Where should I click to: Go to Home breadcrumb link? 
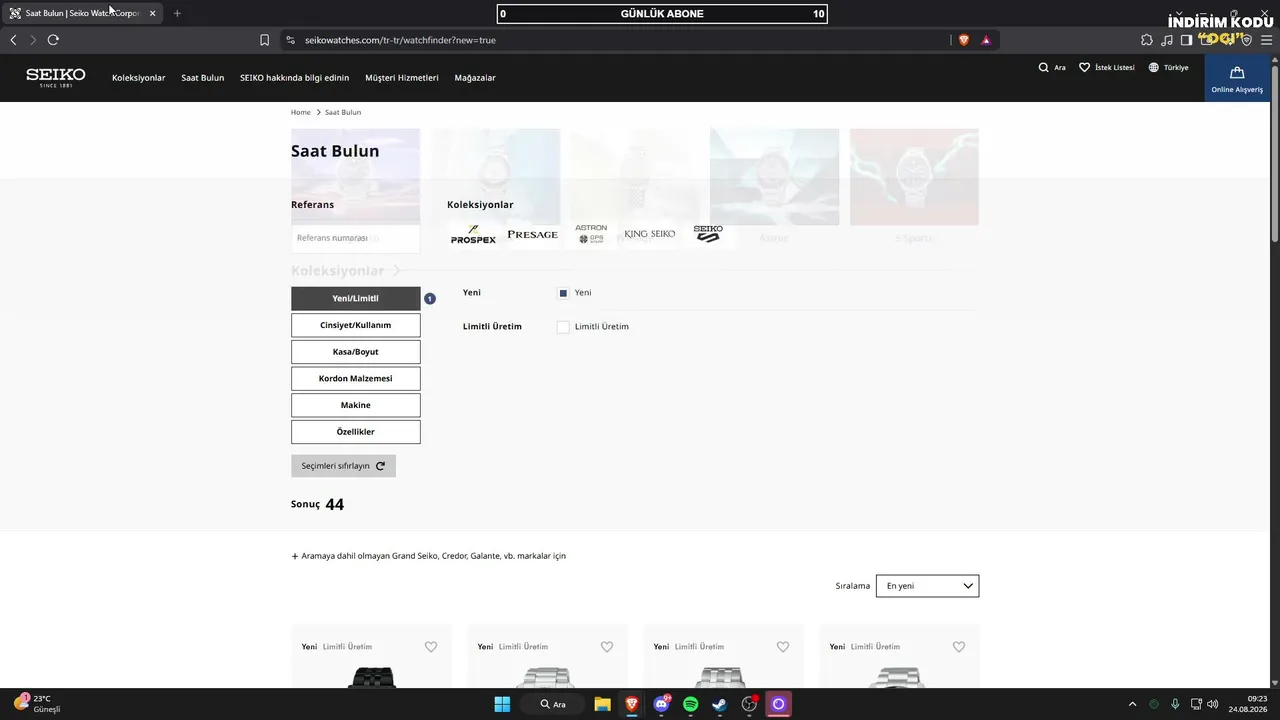(x=301, y=112)
